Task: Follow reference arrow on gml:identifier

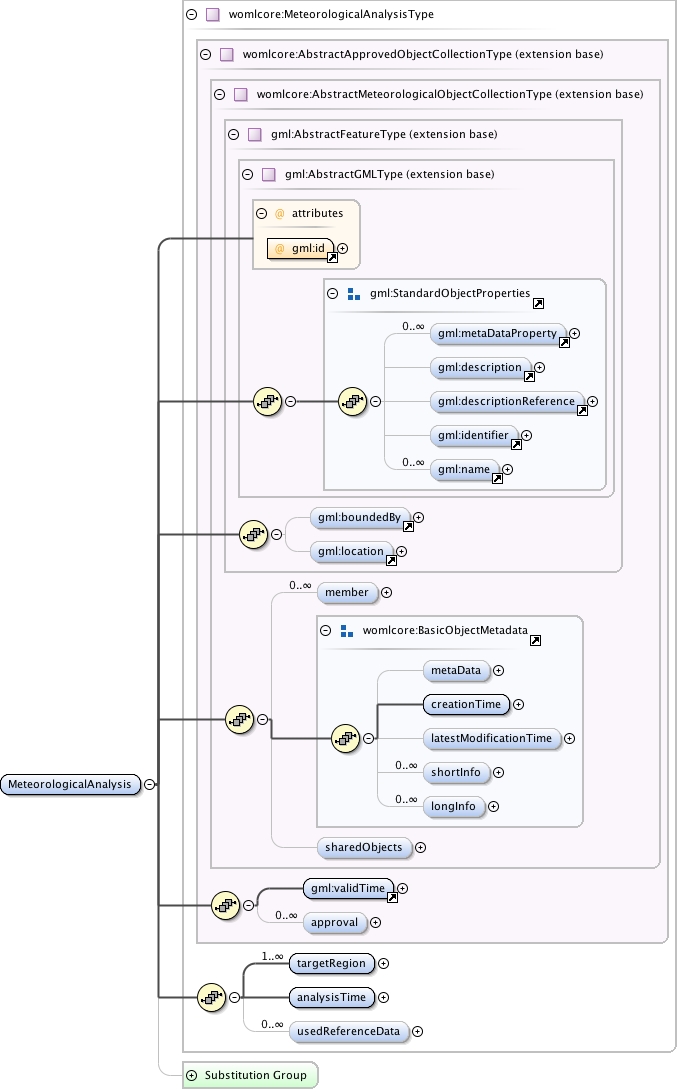Action: point(517,444)
